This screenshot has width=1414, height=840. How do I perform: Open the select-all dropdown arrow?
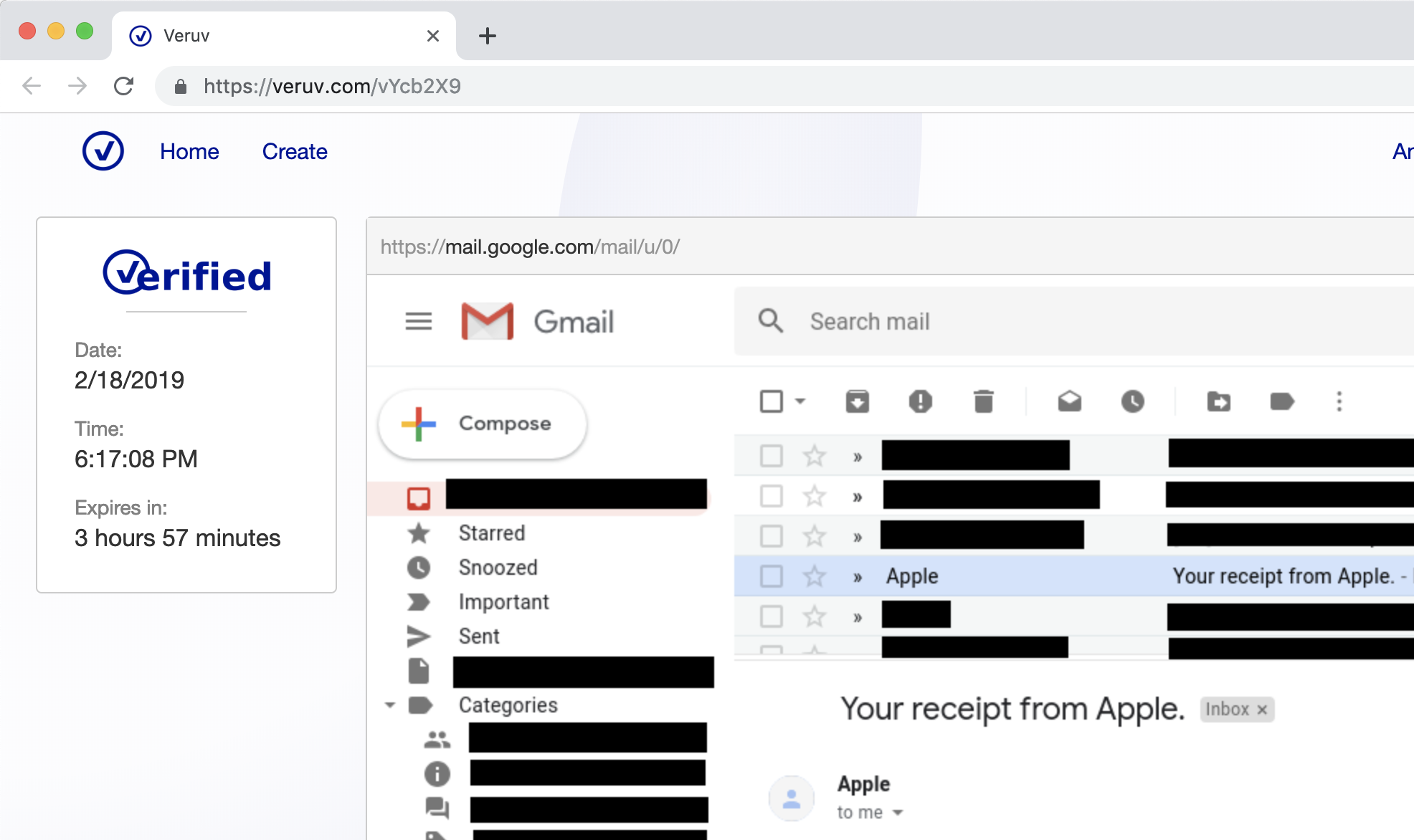(x=800, y=401)
